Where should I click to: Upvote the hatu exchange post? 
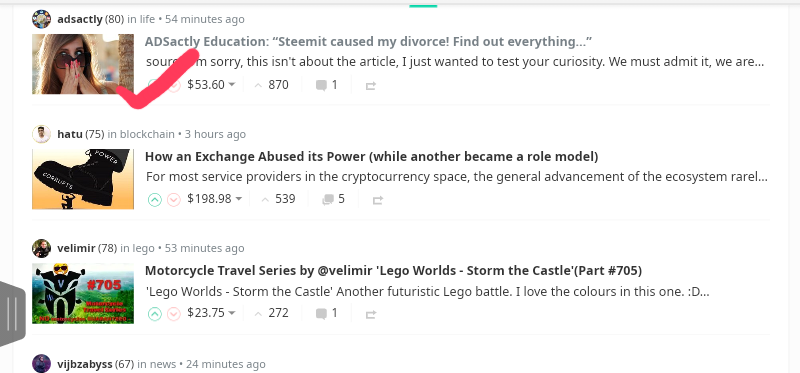tap(155, 200)
